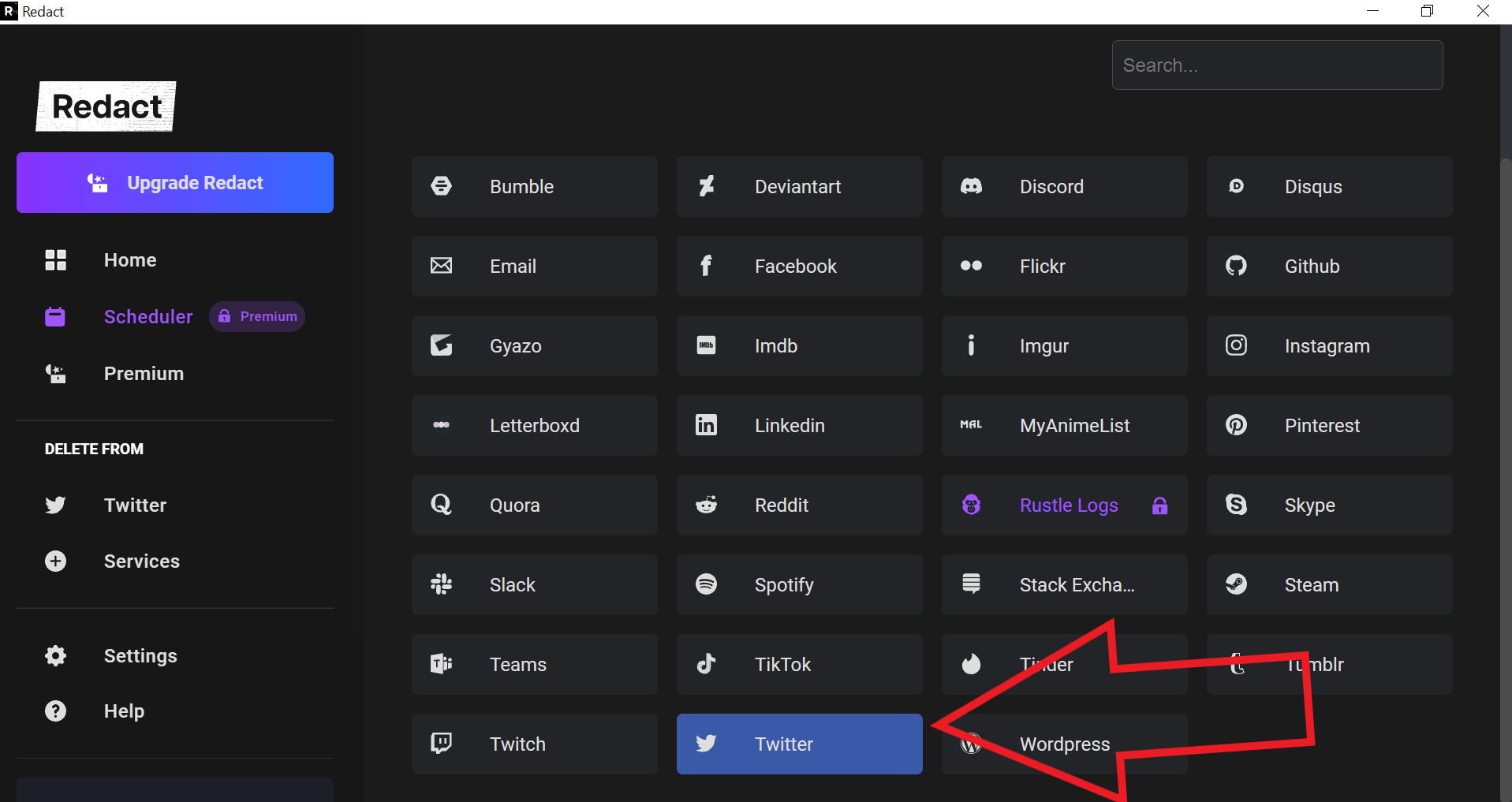The width and height of the screenshot is (1512, 802).
Task: Click the Premium badge beside Scheduler
Action: [257, 316]
